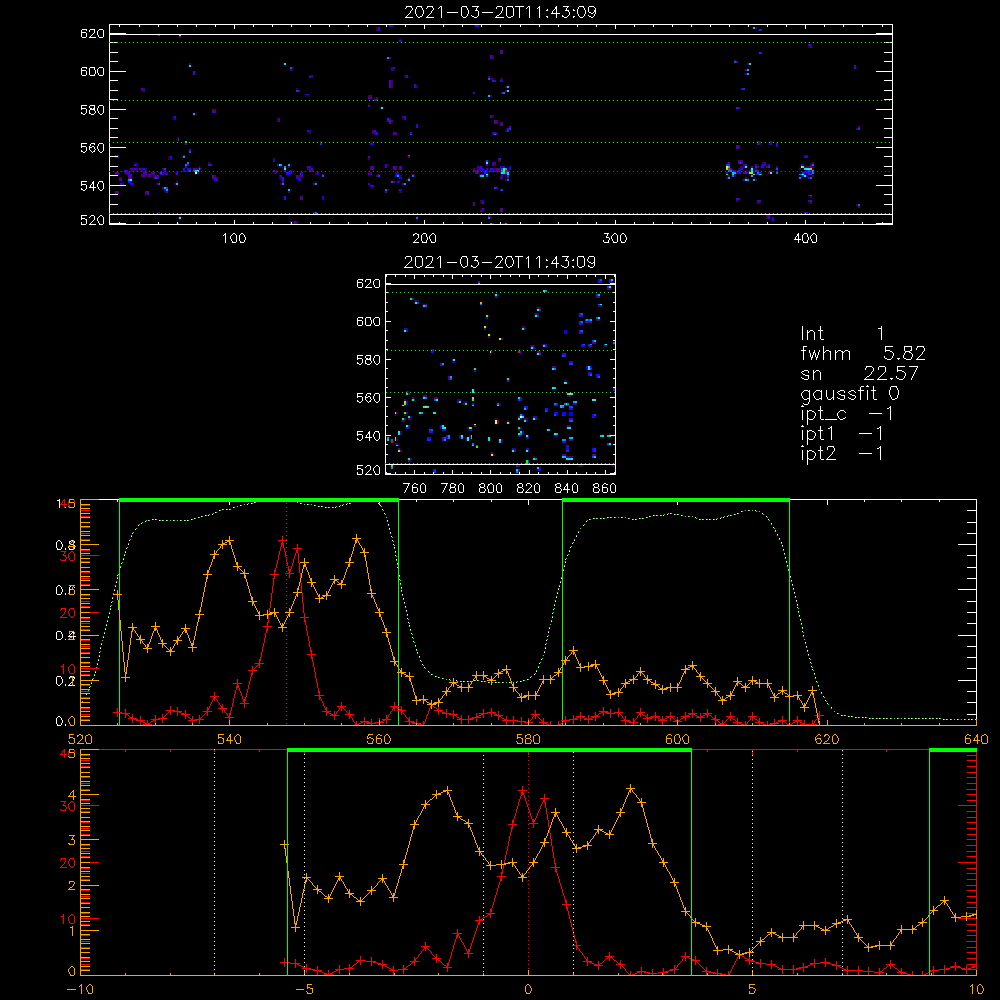Click x-axis tick 10 on bottom plot
Image resolution: width=1000 pixels, height=1000 pixels.
click(x=976, y=989)
